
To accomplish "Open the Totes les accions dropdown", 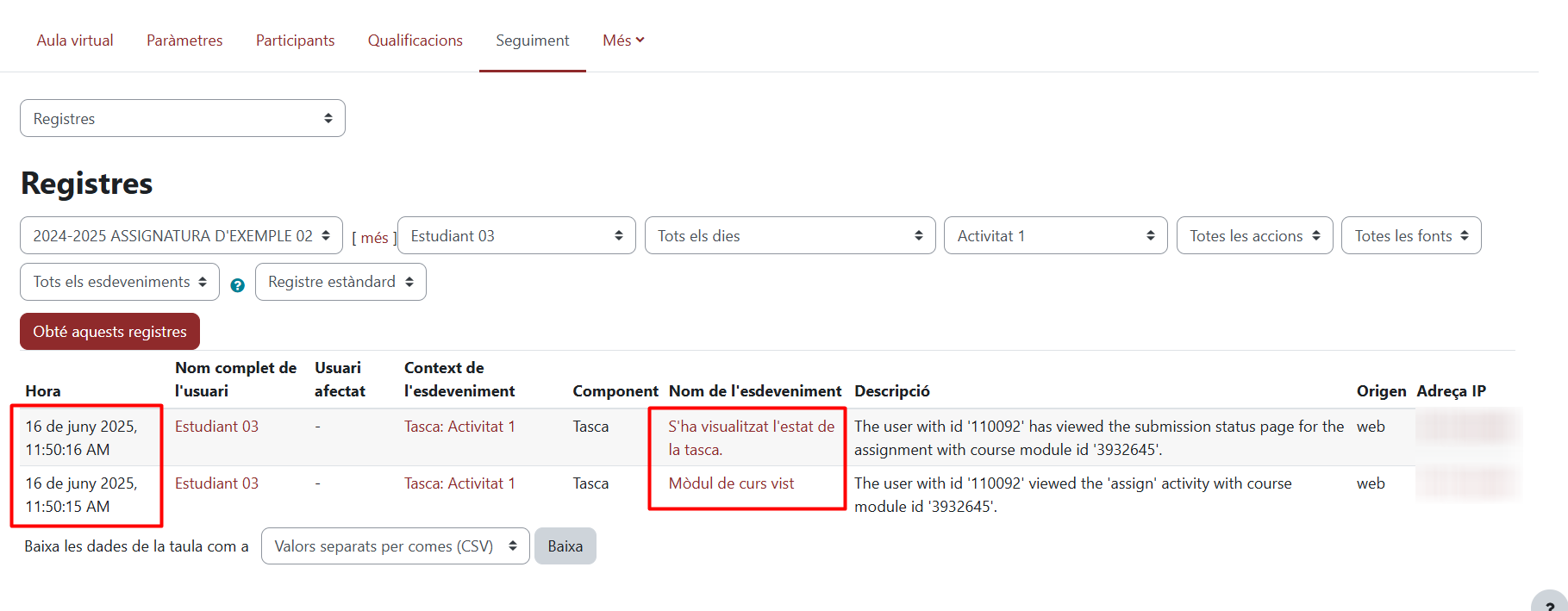I will 1253,236.
